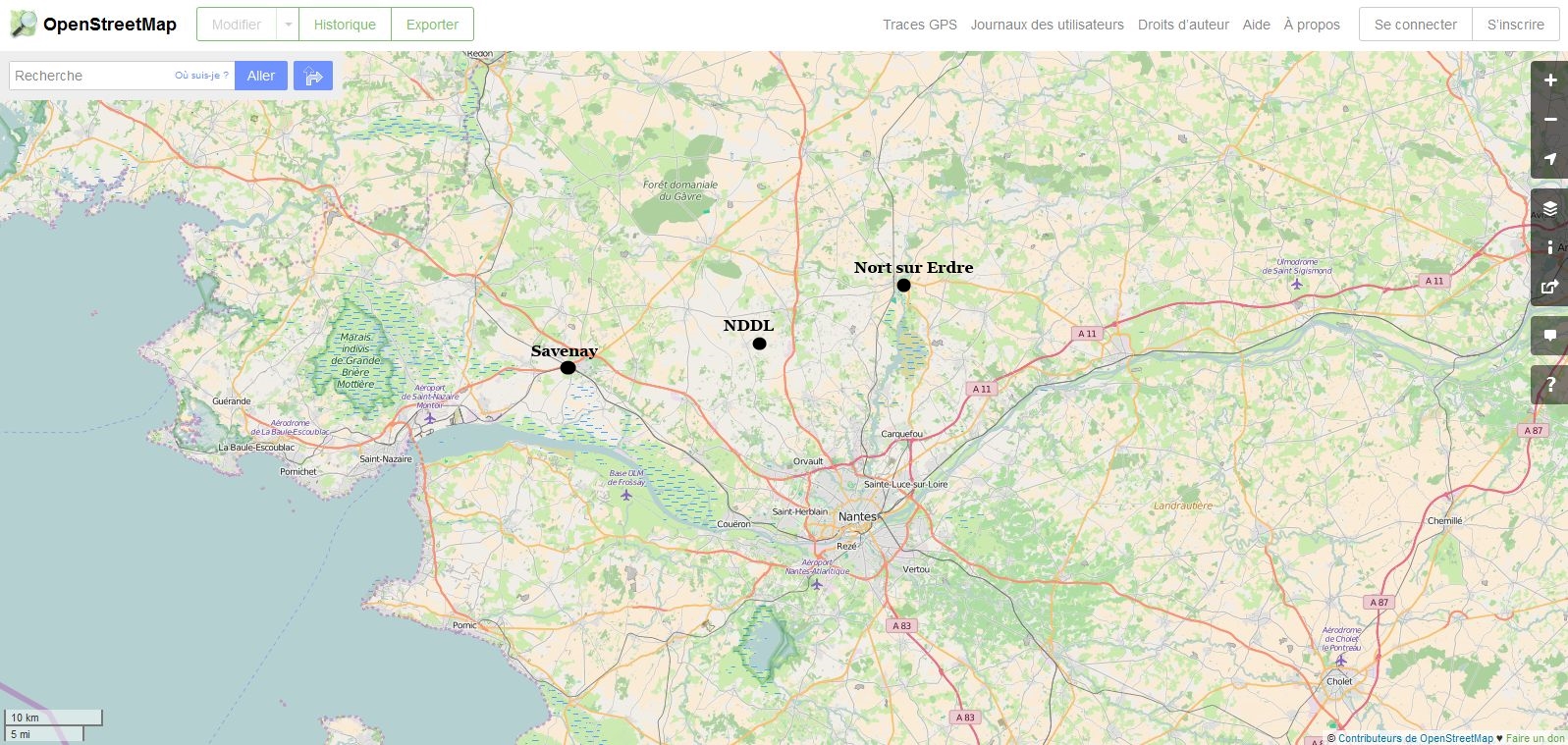Open the map key info icon
Viewport: 1568px width, 745px height.
point(1550,247)
